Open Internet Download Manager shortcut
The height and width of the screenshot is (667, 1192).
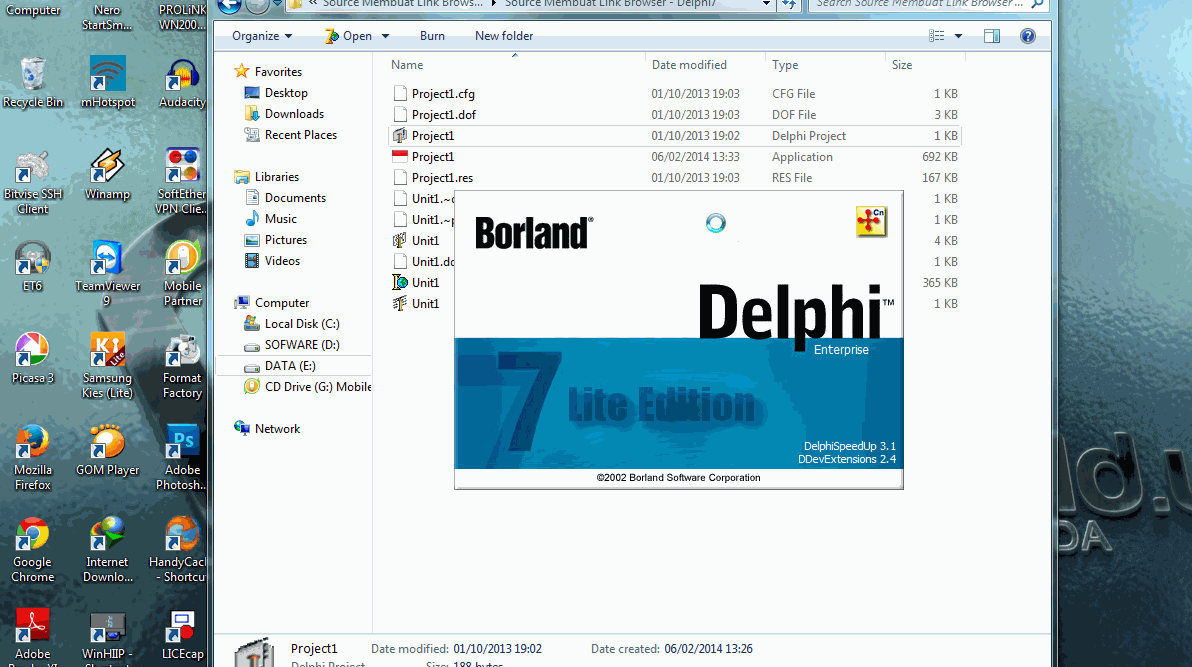click(x=107, y=549)
